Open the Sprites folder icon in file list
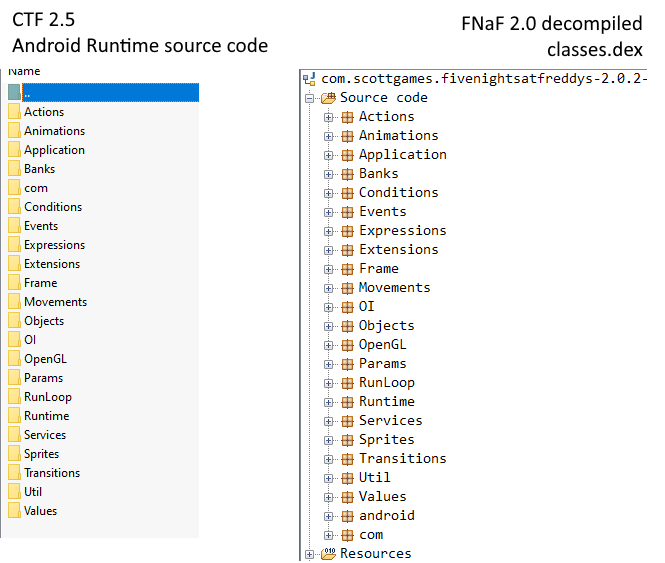 point(14,454)
